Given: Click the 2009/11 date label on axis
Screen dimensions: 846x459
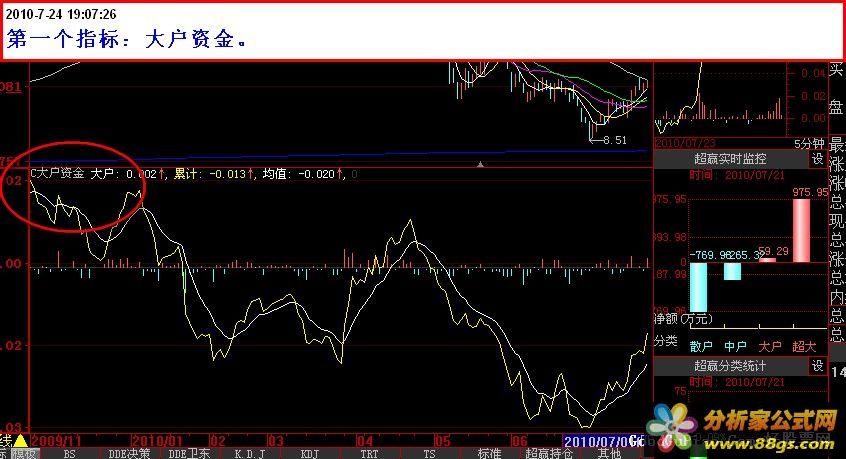Looking at the screenshot, I should pos(56,441).
